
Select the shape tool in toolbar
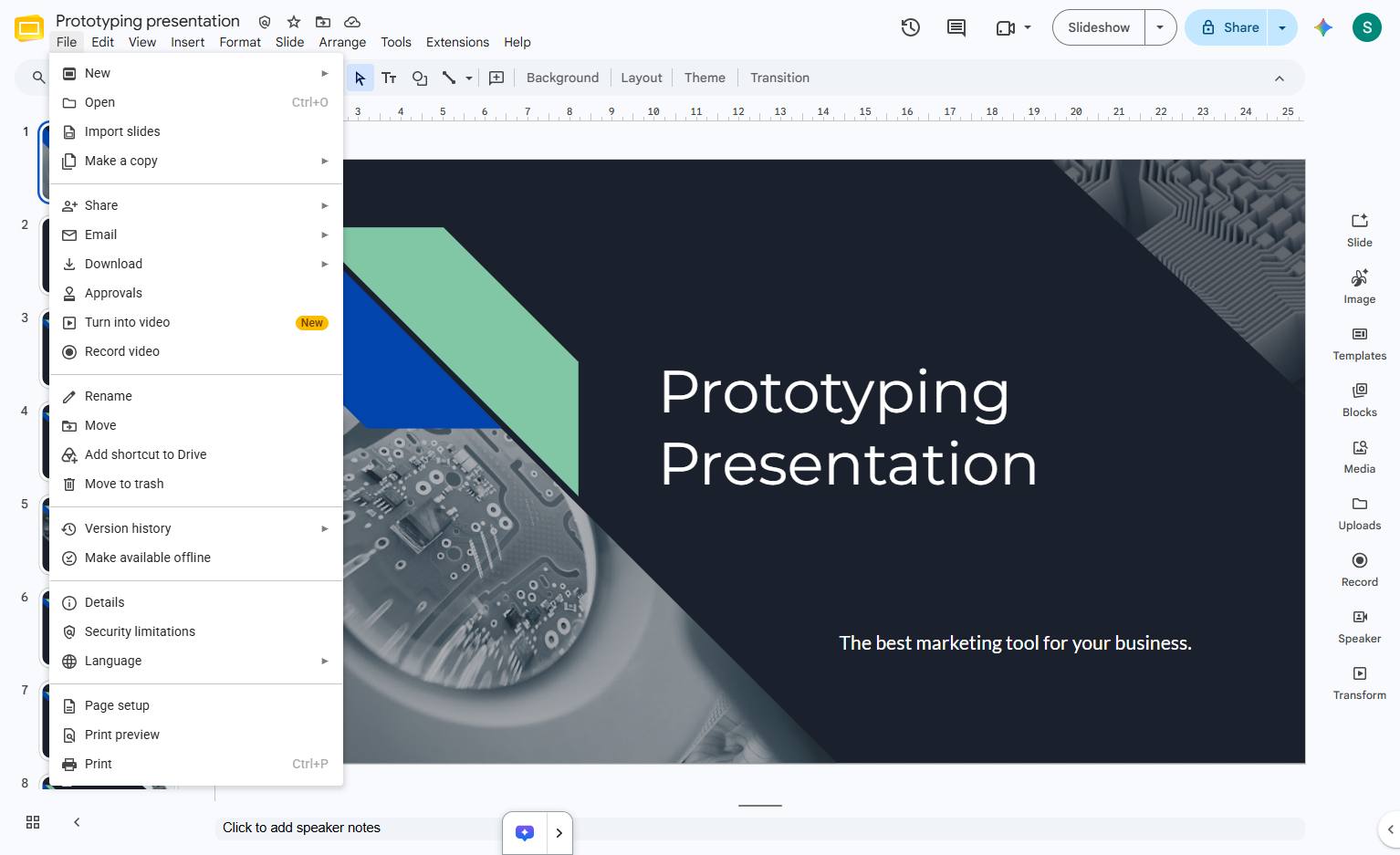click(420, 78)
